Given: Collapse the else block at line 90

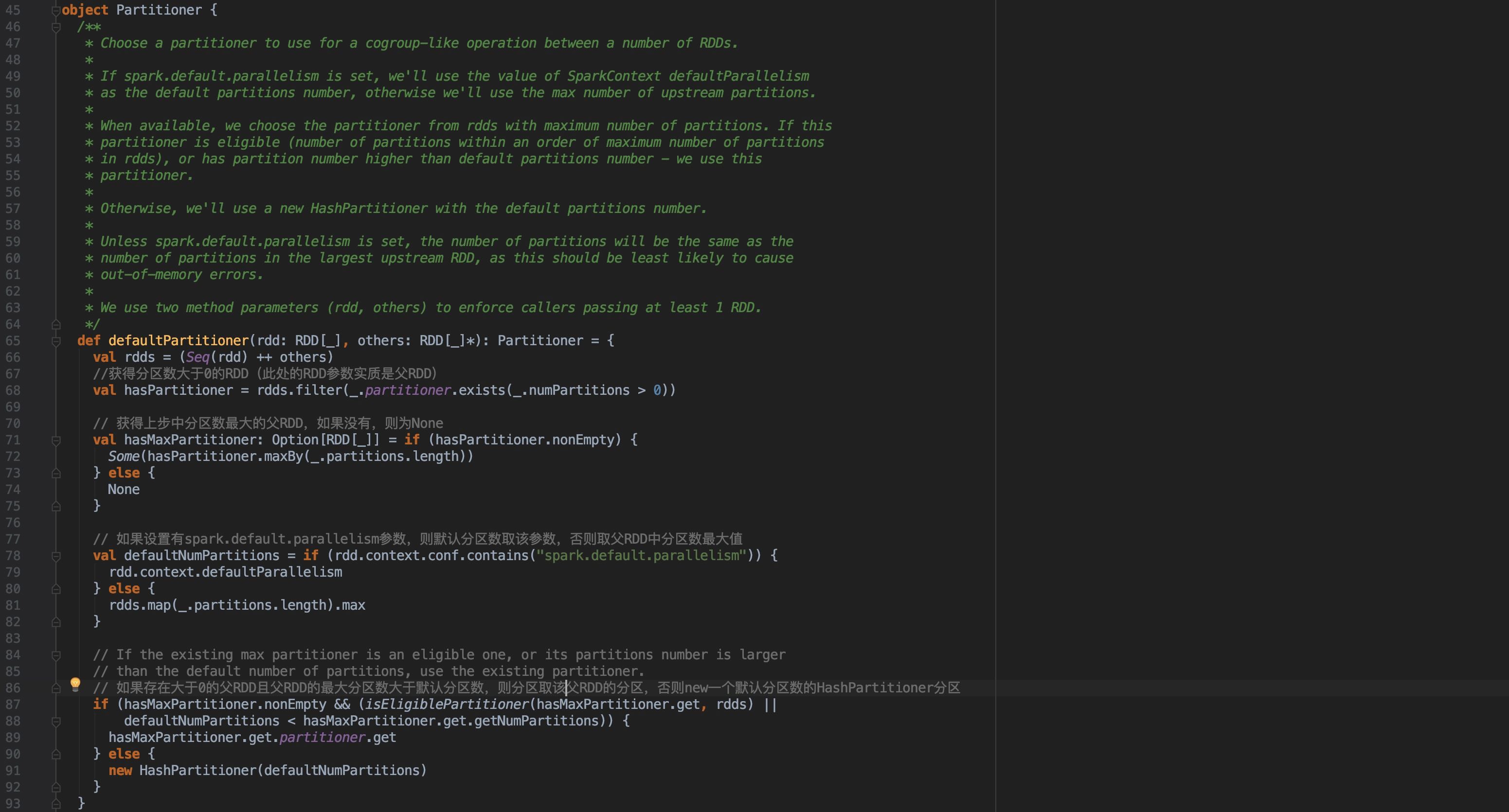Looking at the screenshot, I should 56,754.
